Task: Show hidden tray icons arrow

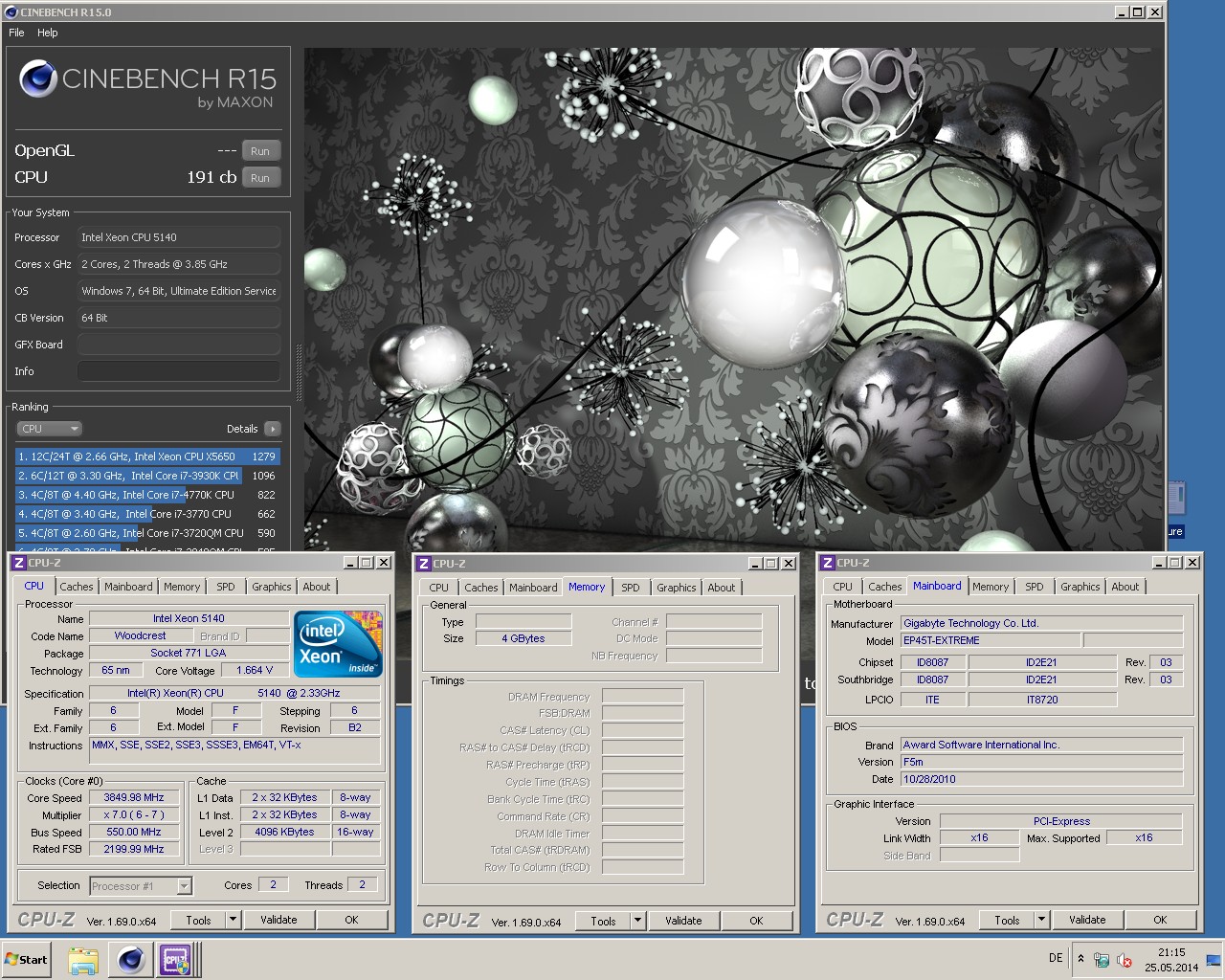Action: [1080, 959]
